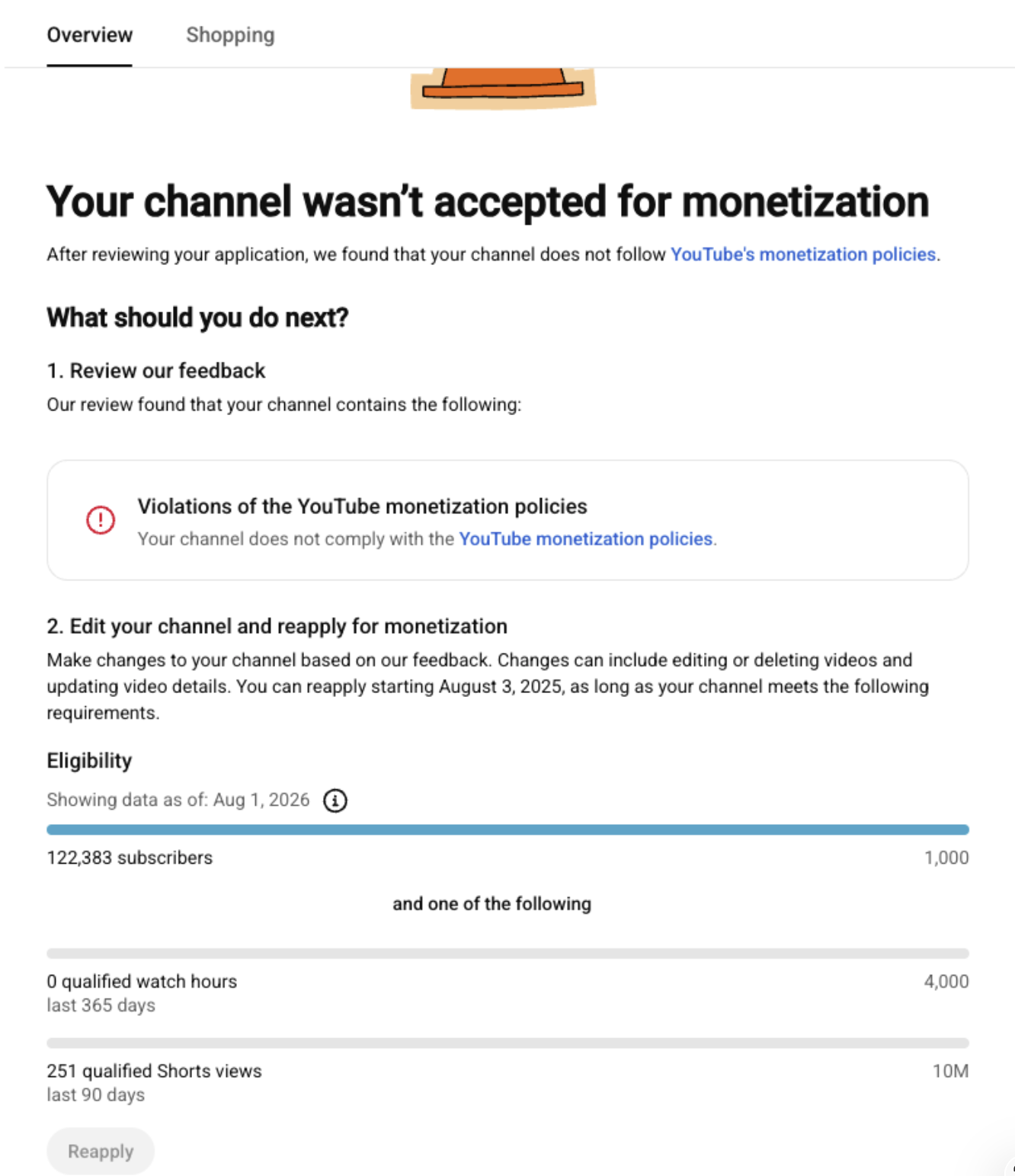
Task: Click the Violations of monetization policies heading
Action: click(x=362, y=507)
